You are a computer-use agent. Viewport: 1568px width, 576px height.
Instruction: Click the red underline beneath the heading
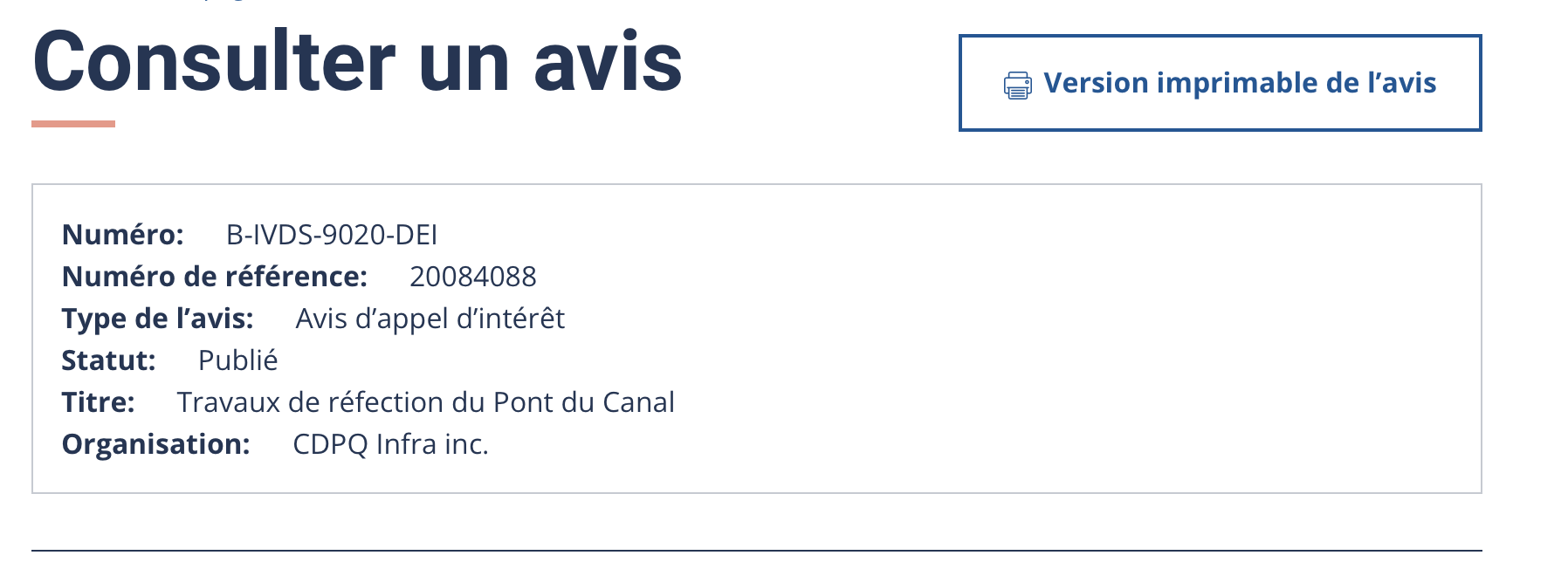[73, 124]
